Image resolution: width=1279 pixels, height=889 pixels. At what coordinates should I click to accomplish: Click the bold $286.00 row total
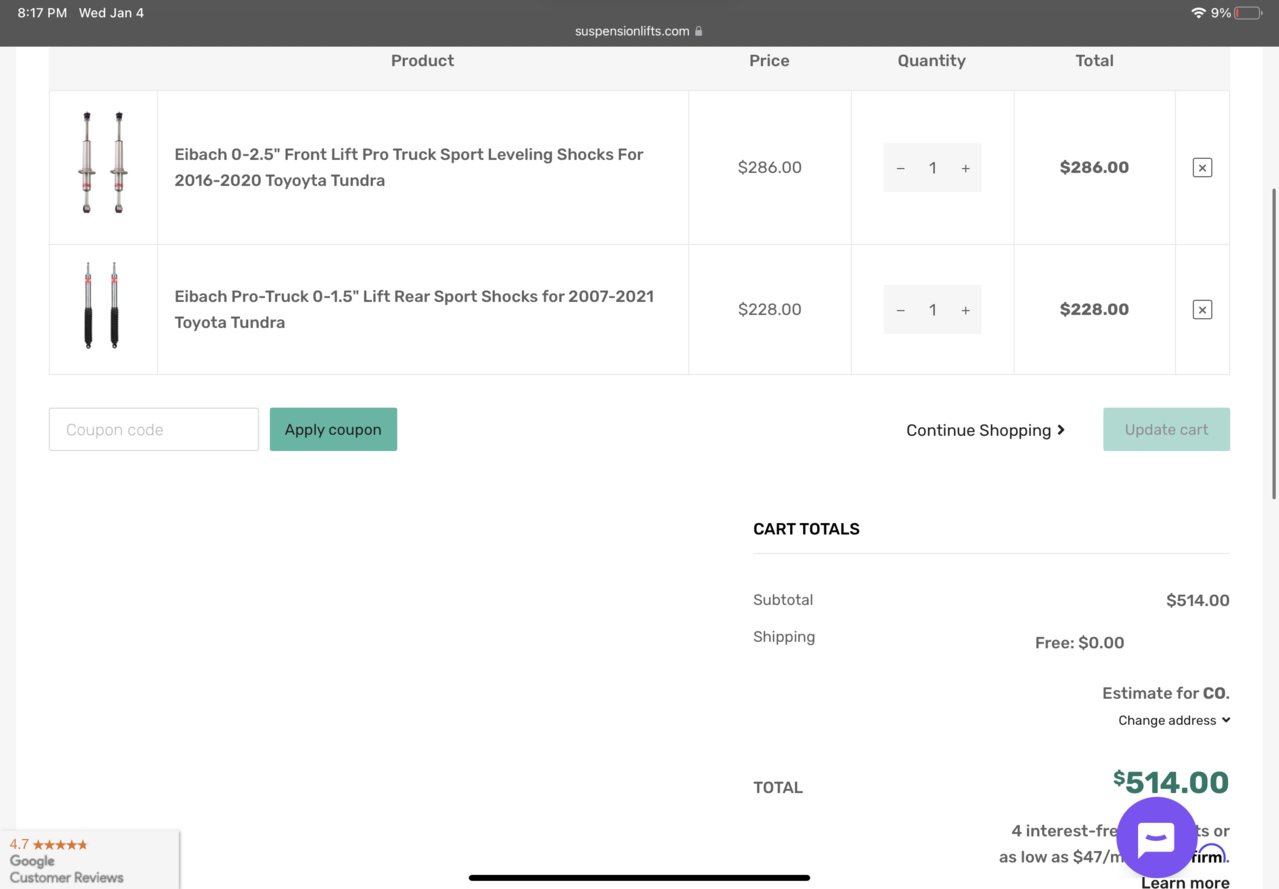point(1094,168)
